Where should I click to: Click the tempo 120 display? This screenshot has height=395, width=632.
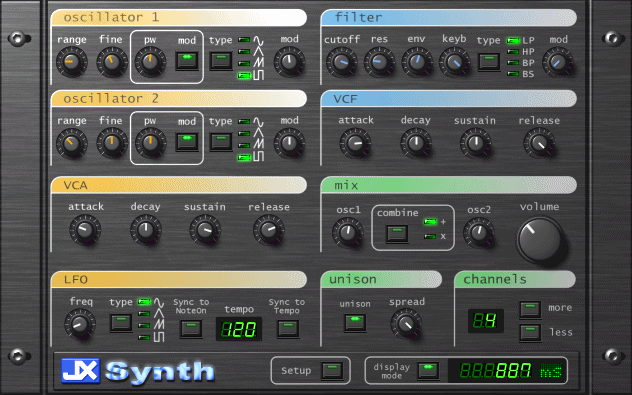[x=239, y=329]
